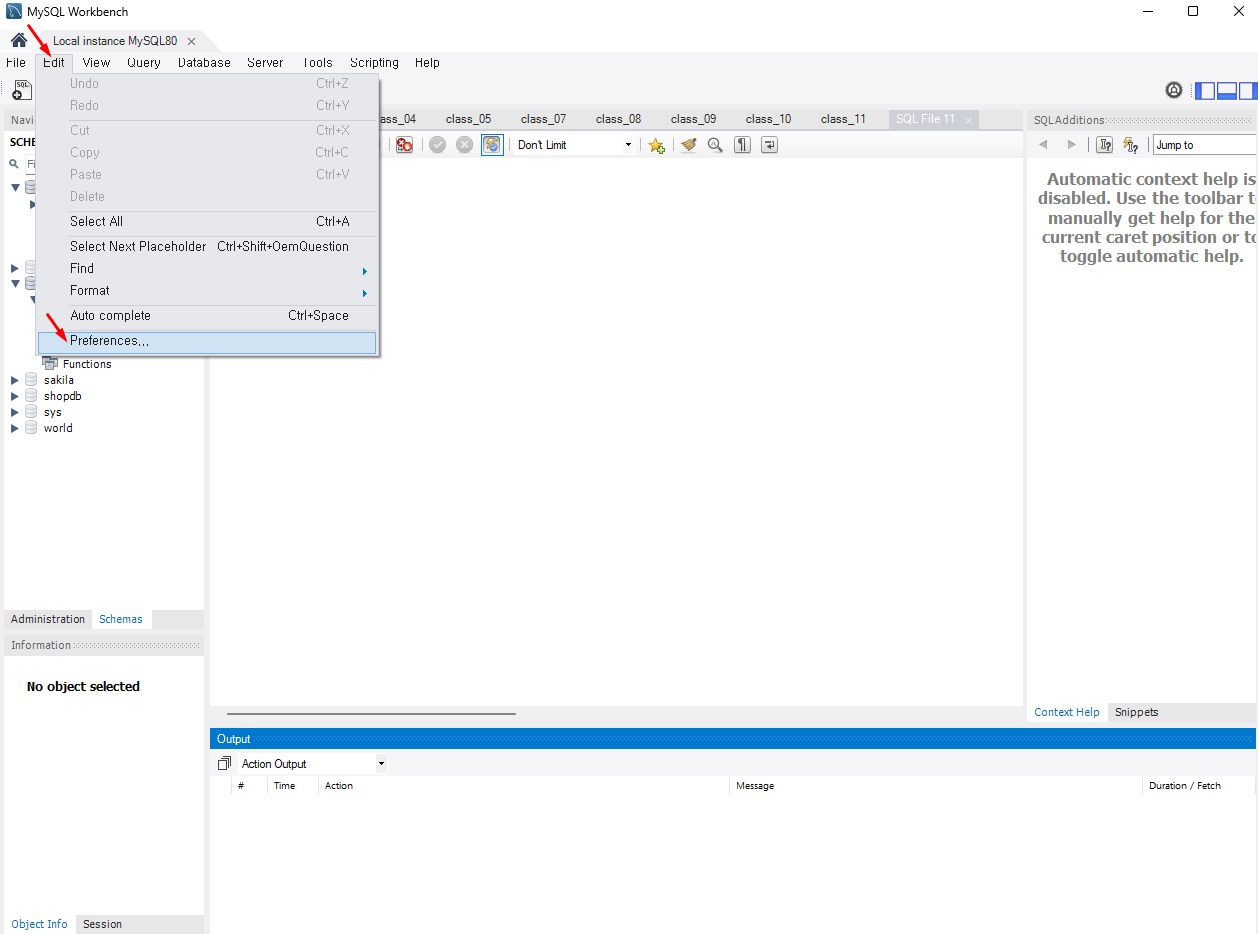Choose Preferences... from the Edit menu
This screenshot has width=1258, height=934.
pos(207,342)
